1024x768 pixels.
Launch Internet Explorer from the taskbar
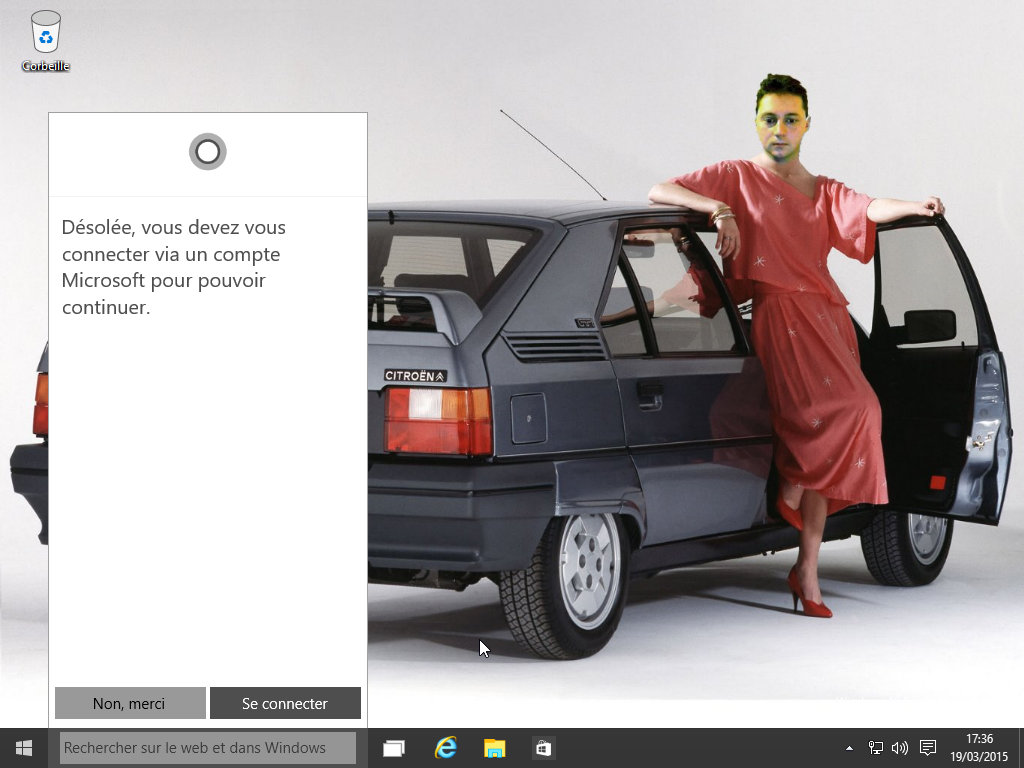[x=445, y=748]
